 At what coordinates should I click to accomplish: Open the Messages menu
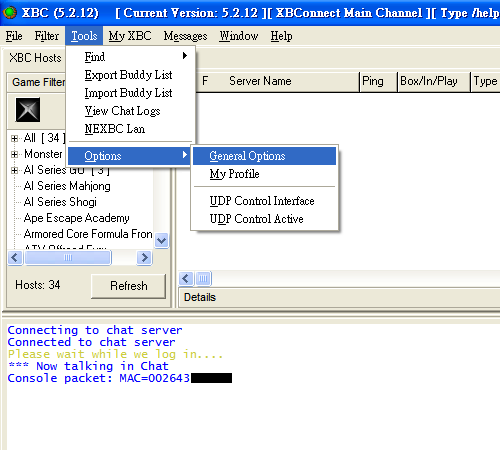(185, 36)
